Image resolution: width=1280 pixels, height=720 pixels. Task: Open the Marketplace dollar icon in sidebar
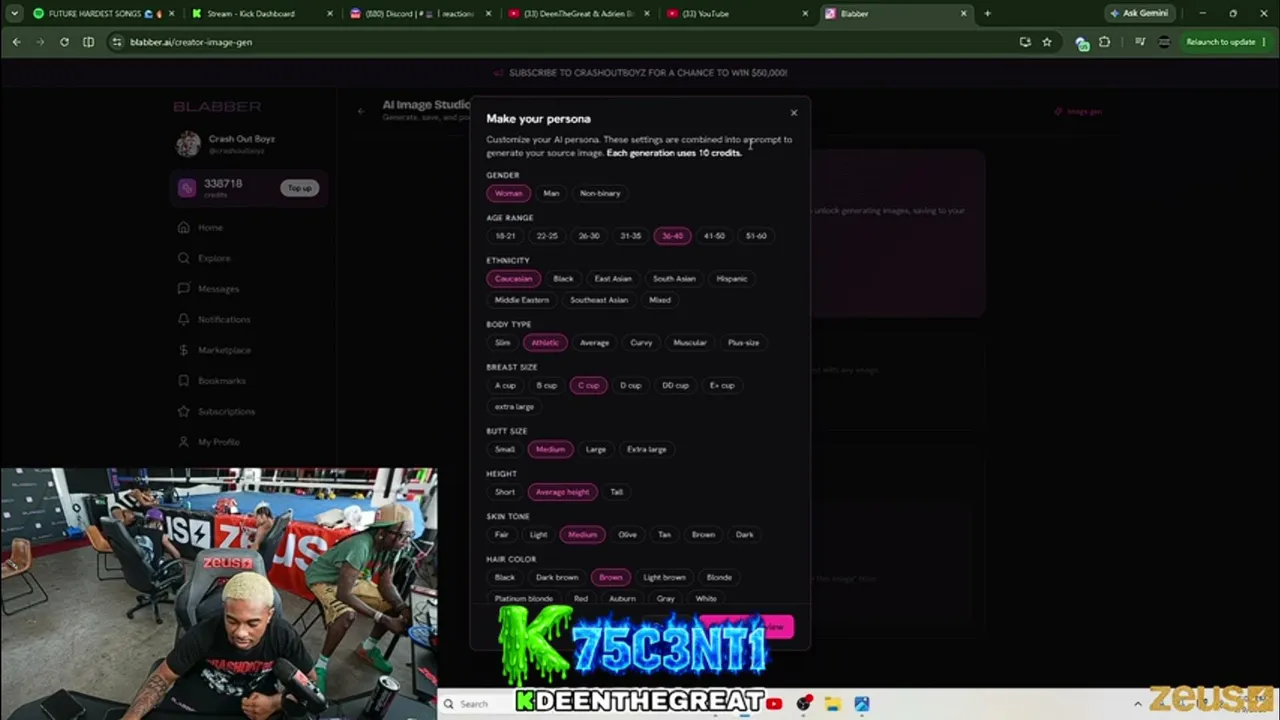184,350
